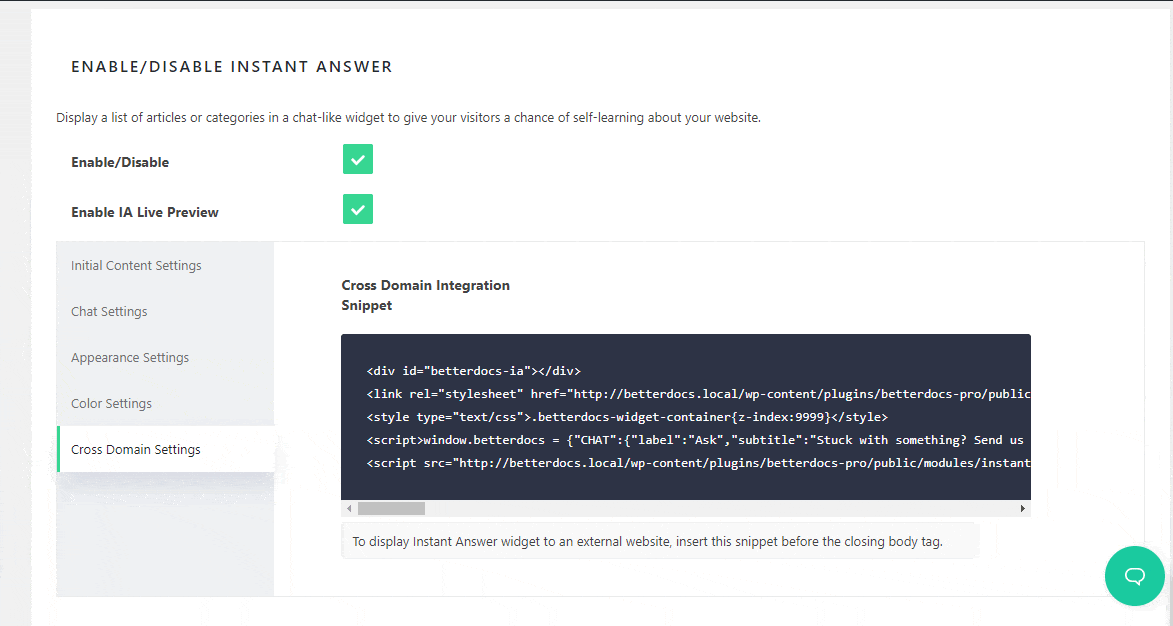Toggle the Enable IA Live Preview checkbox
The width and height of the screenshot is (1173, 626).
click(358, 209)
